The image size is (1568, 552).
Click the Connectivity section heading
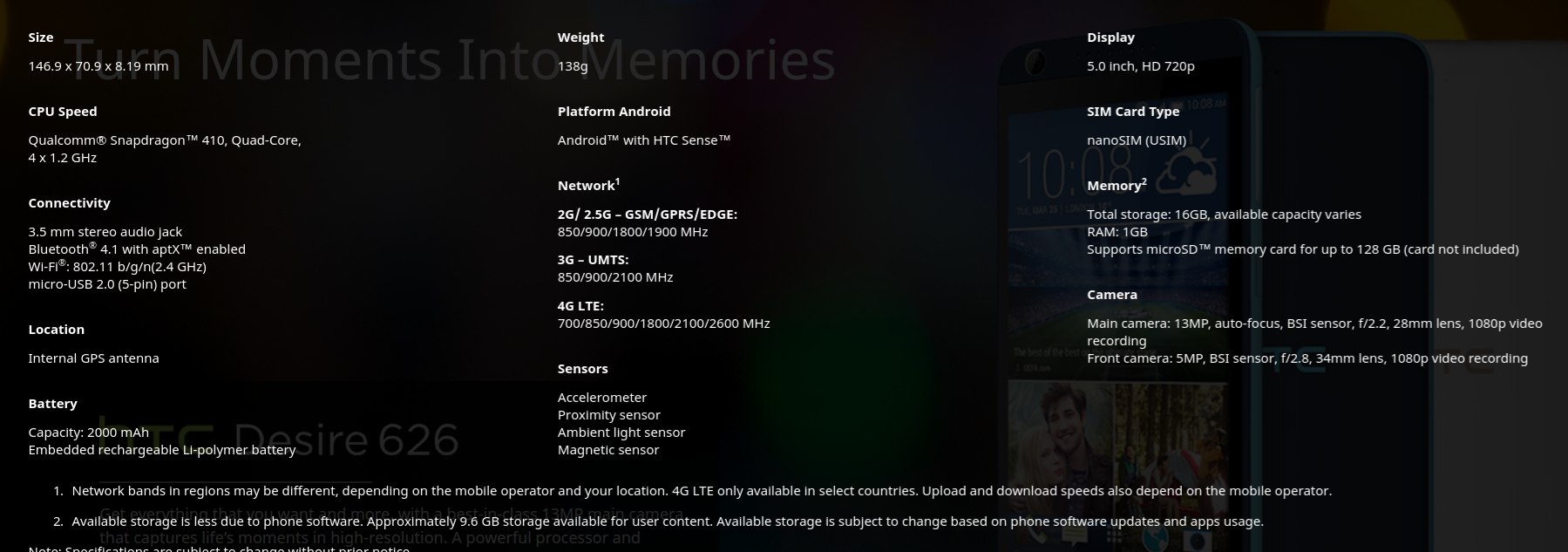69,203
